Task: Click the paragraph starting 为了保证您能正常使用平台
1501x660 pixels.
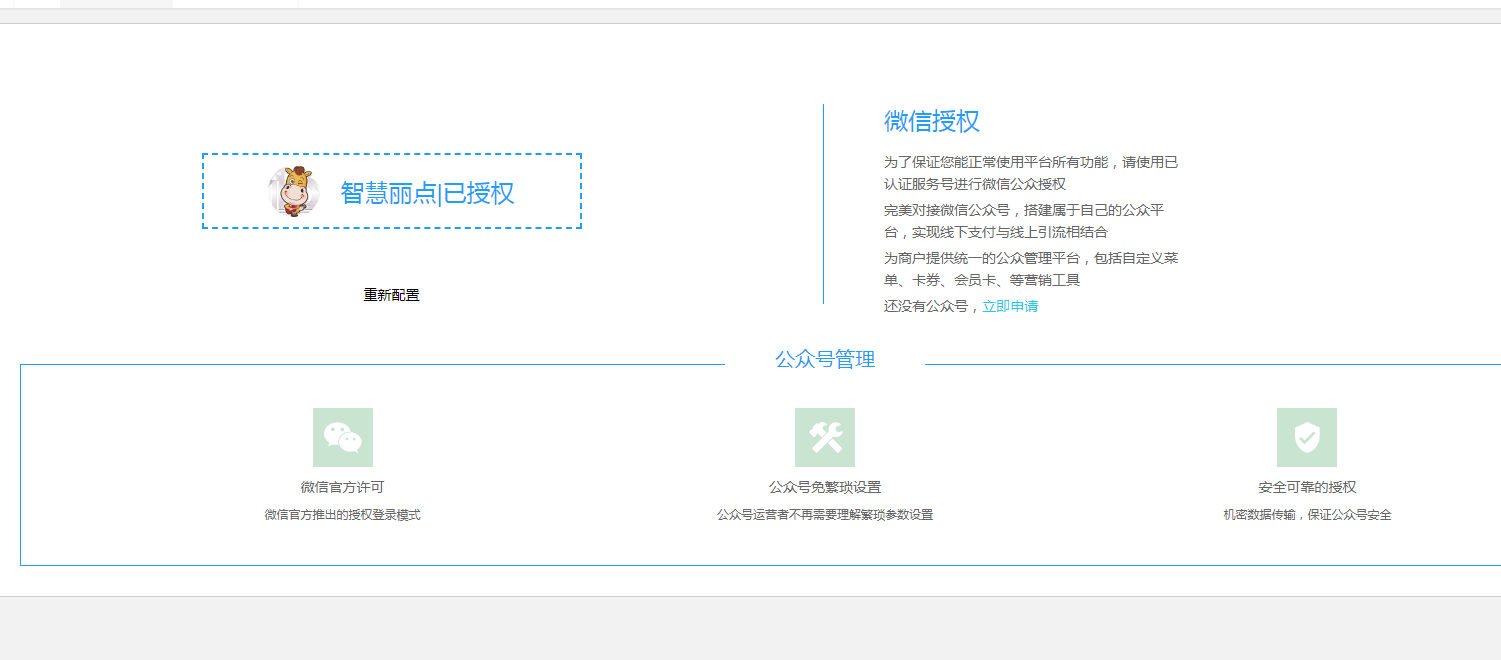Action: (1031, 173)
